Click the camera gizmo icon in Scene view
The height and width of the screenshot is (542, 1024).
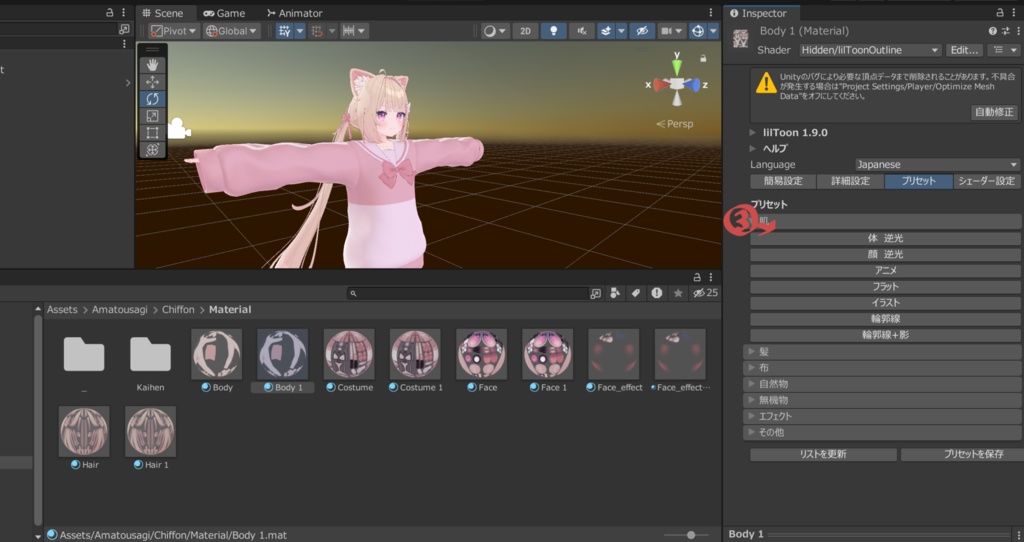(178, 128)
